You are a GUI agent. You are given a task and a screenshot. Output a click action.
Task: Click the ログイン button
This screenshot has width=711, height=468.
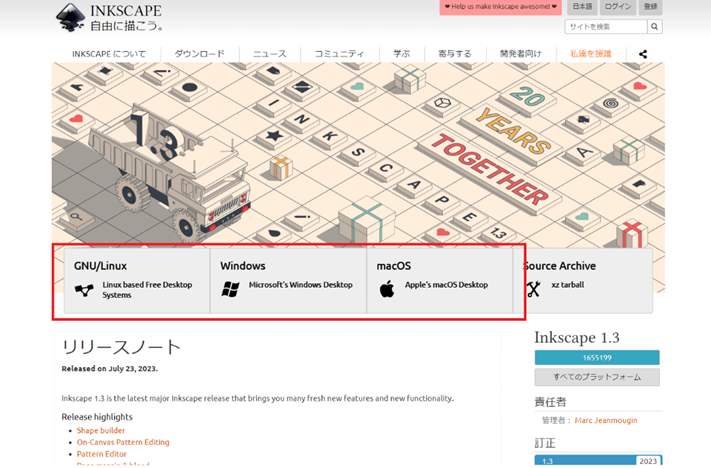pos(618,7)
